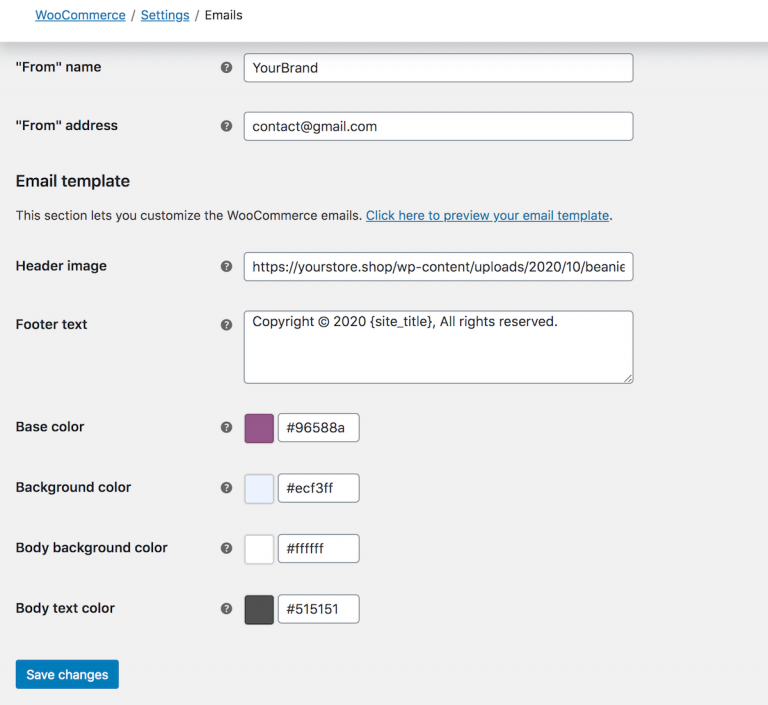The width and height of the screenshot is (768, 705).
Task: Click help icon beside "From" address
Action: coord(226,126)
